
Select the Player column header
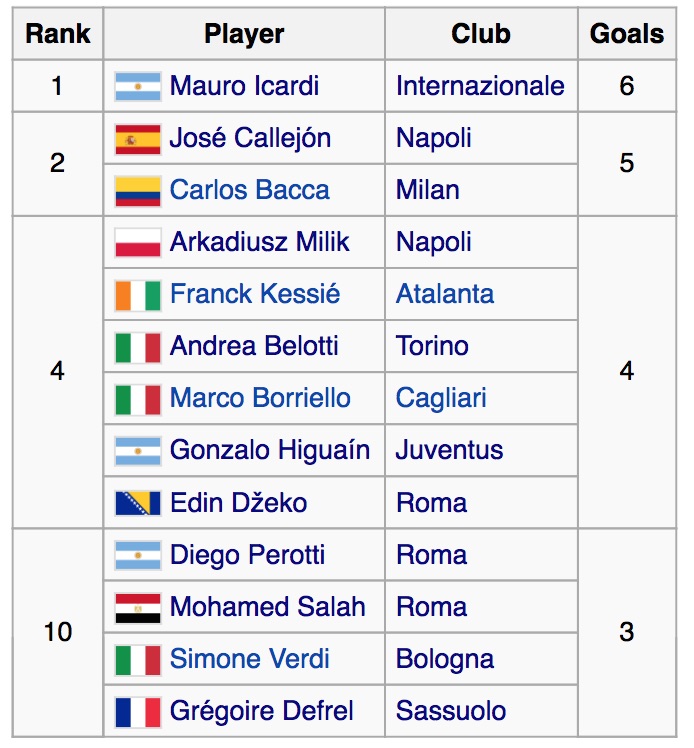pos(244,34)
